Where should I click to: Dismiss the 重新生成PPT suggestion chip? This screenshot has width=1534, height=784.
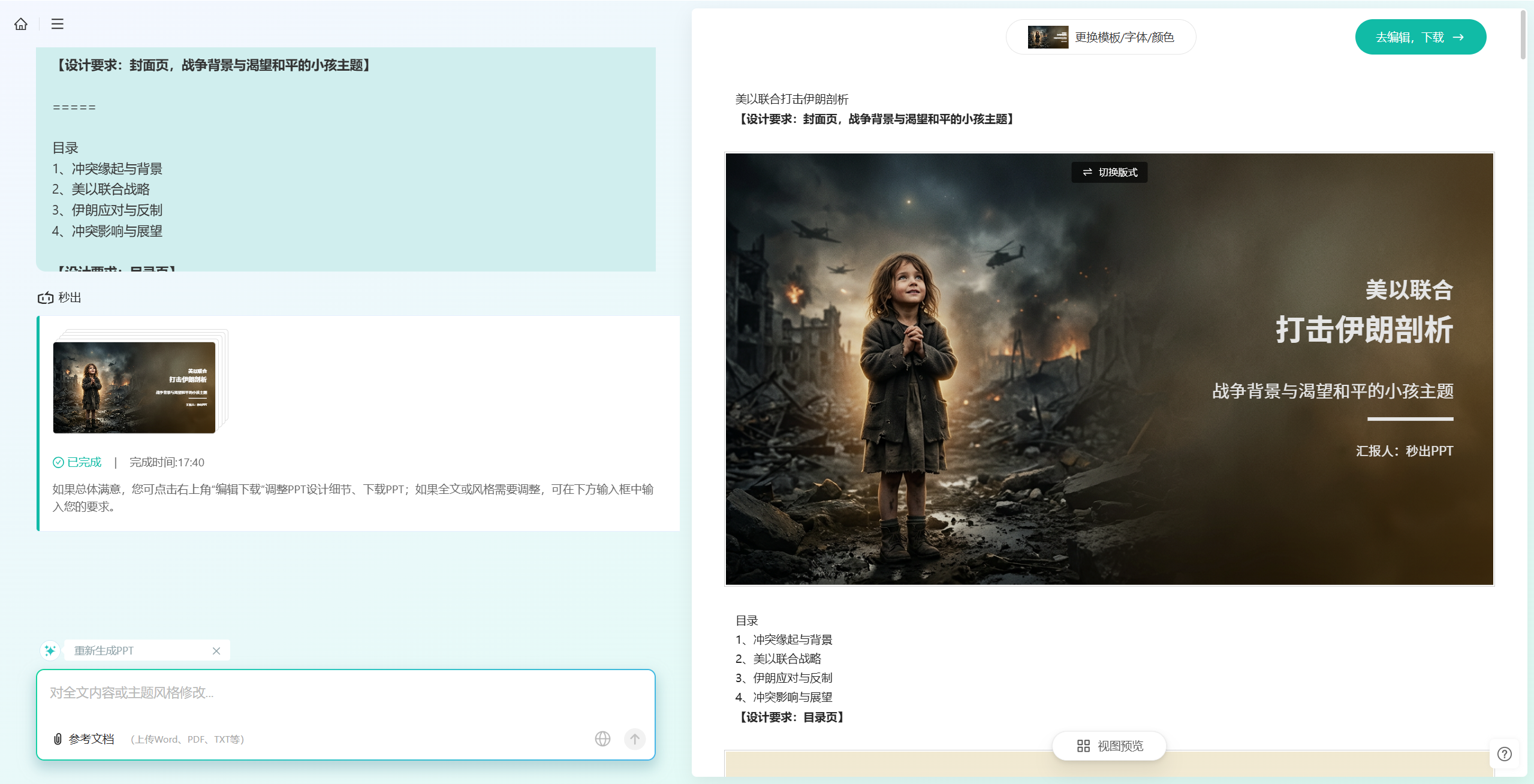pyautogui.click(x=216, y=651)
